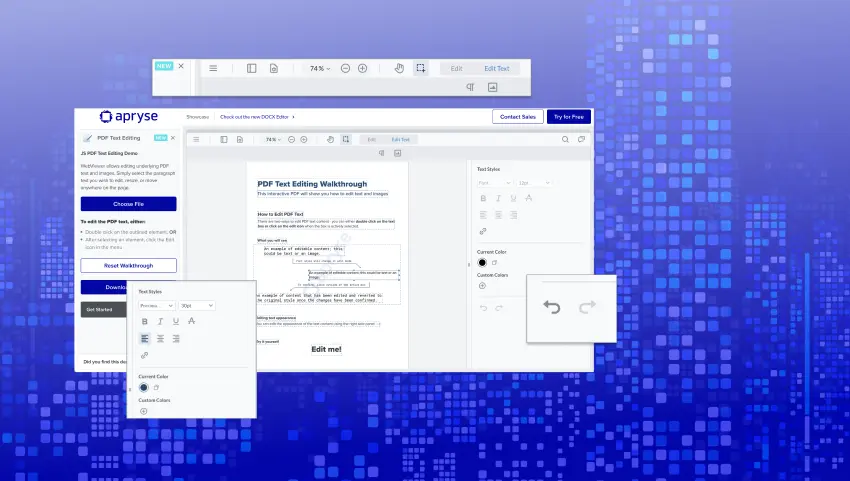
Task: Open hamburger menu in main viewer toolbar
Action: point(196,139)
